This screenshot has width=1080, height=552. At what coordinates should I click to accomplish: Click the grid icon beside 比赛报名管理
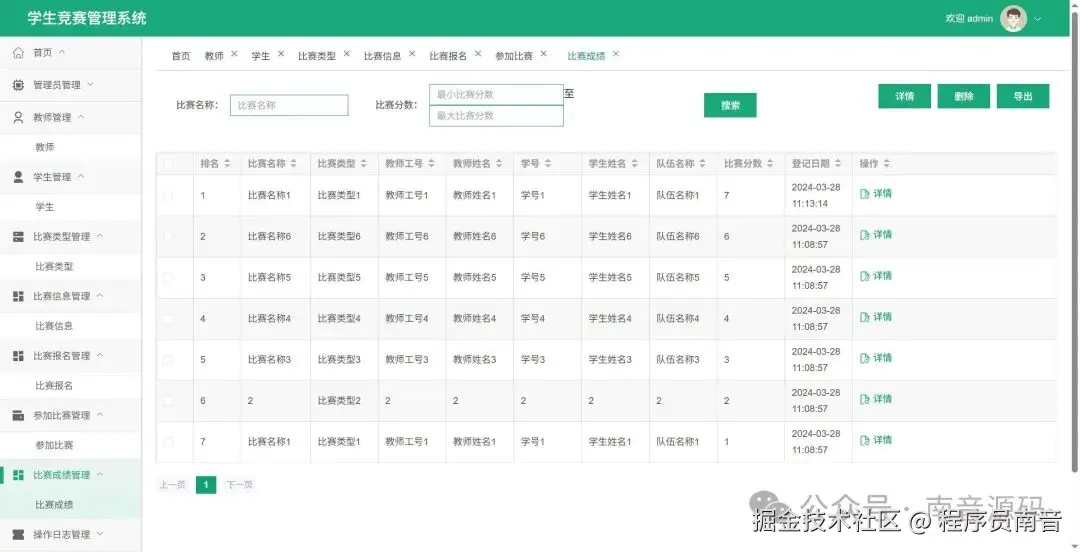(x=19, y=356)
